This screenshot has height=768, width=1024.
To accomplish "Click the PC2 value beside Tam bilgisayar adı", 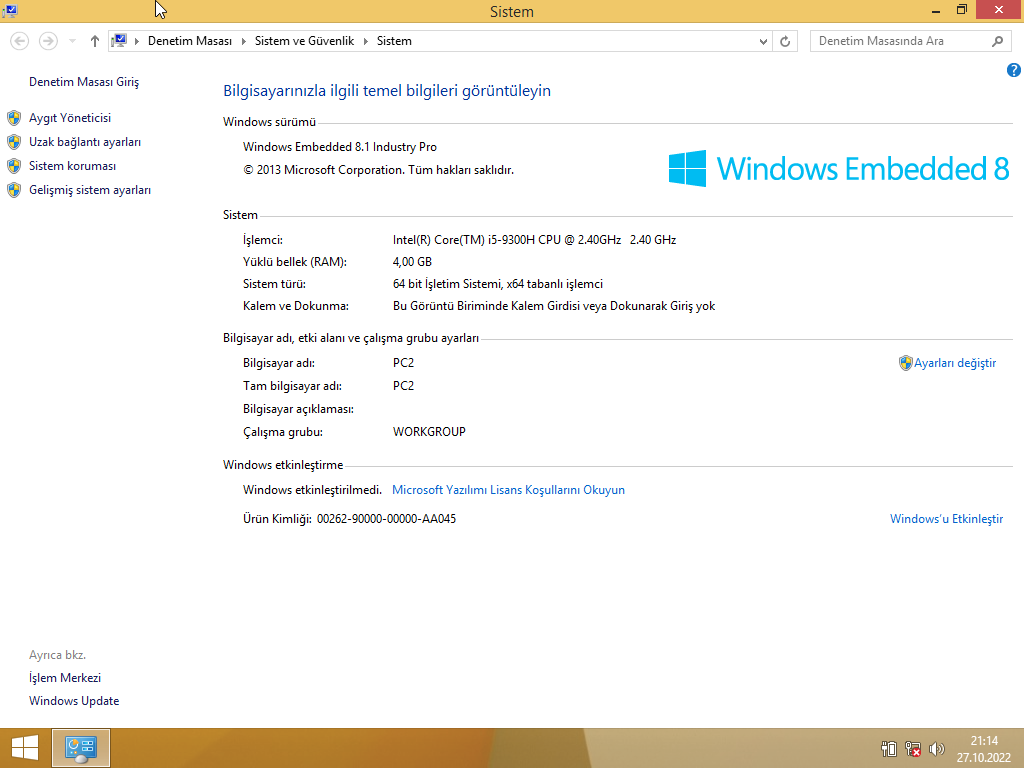I will point(403,386).
